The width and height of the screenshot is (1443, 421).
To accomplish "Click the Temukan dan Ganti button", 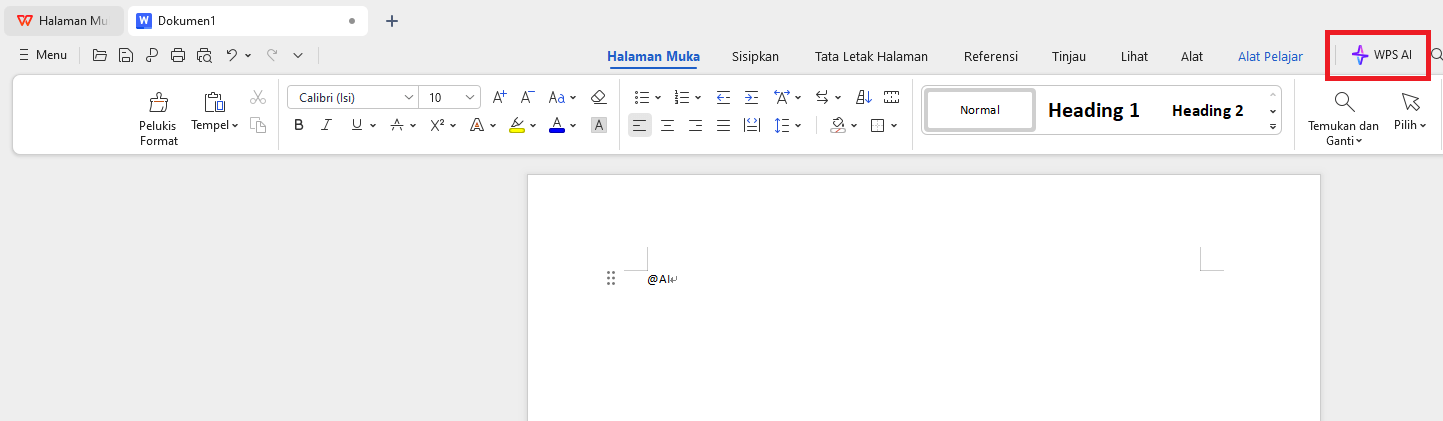I will (x=1343, y=118).
